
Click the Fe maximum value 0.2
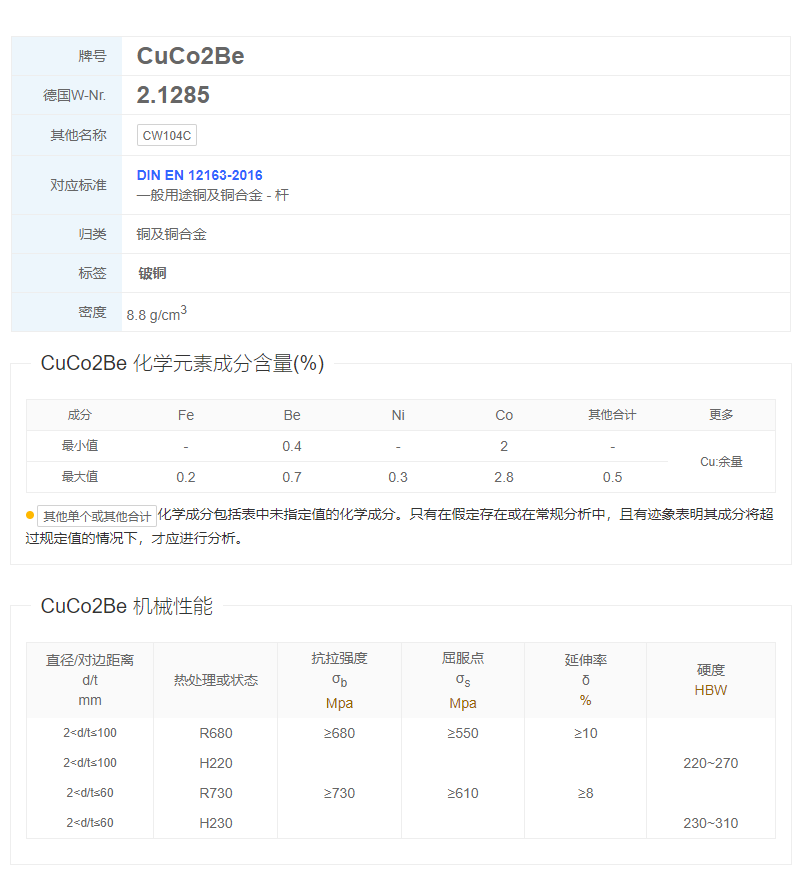(186, 477)
